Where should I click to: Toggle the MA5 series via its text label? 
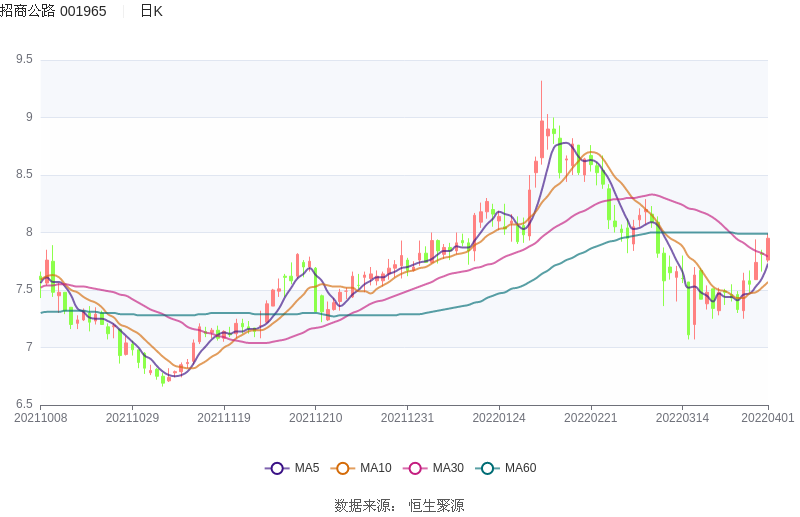307,468
